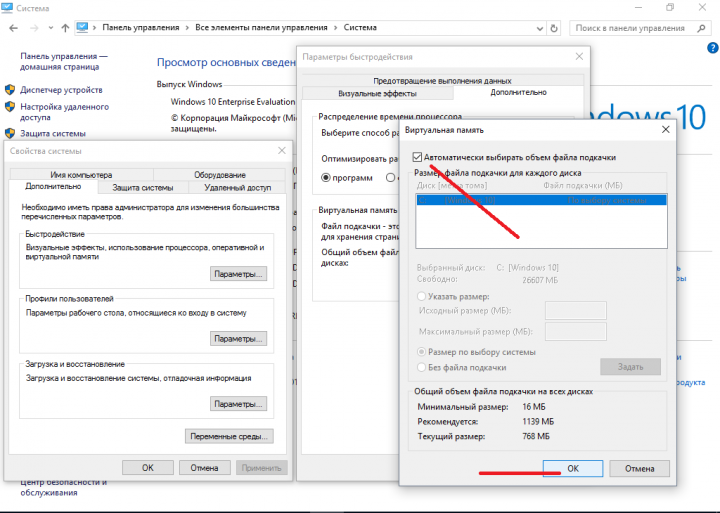This screenshot has width=720, height=513.
Task: Open Help via blue question mark icon
Action: coord(713,47)
